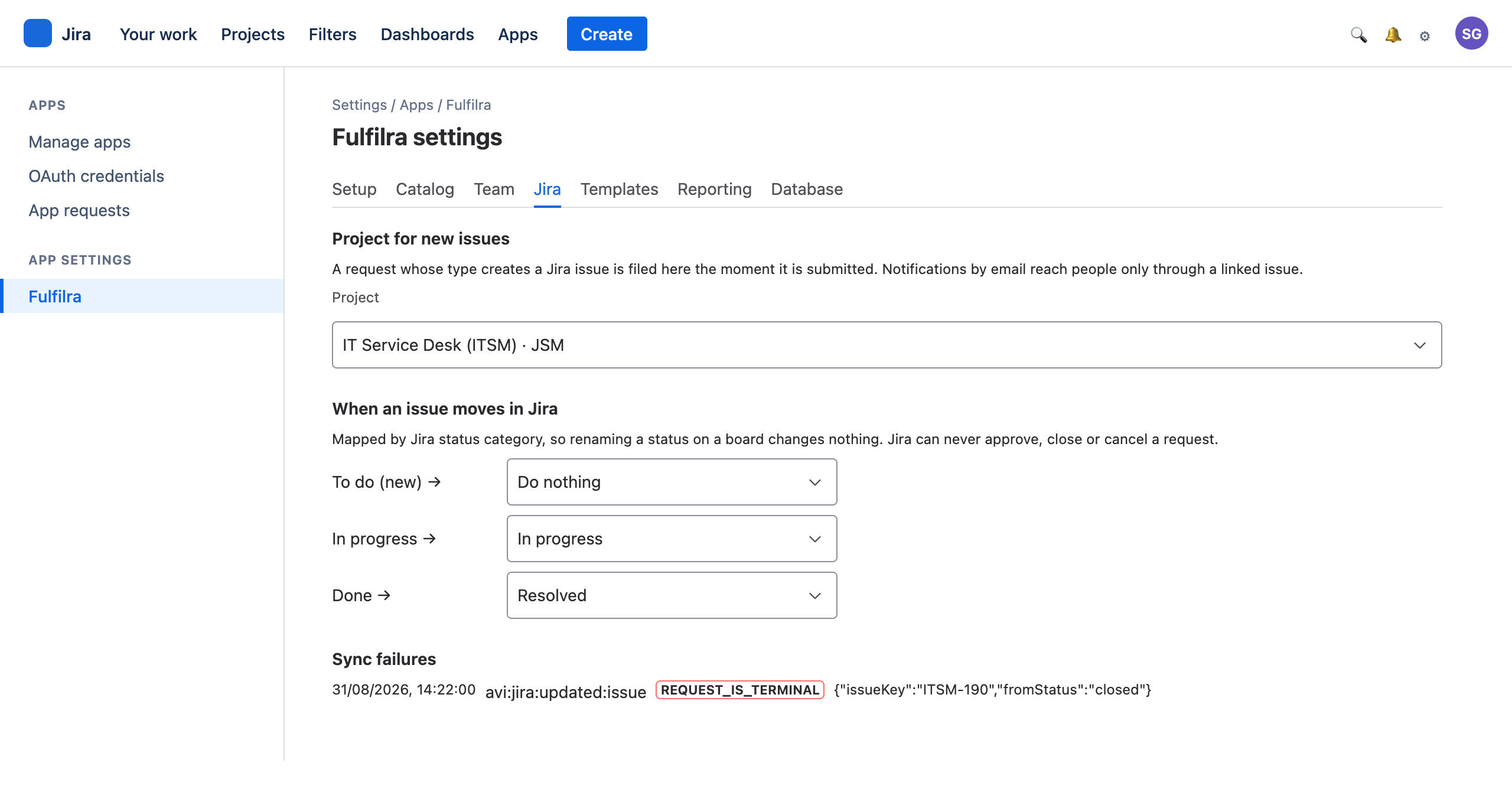1512x789 pixels.
Task: Click the blue Jira logo icon
Action: point(38,34)
